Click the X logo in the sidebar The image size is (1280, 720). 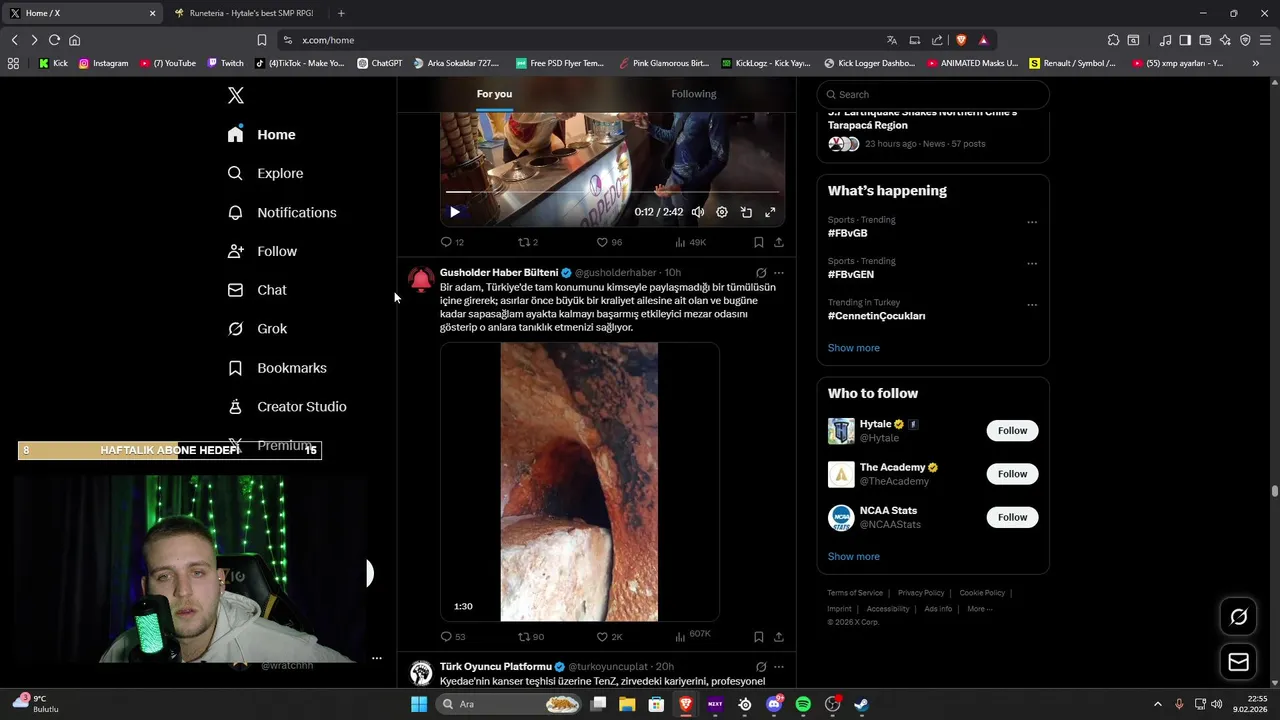pos(236,95)
